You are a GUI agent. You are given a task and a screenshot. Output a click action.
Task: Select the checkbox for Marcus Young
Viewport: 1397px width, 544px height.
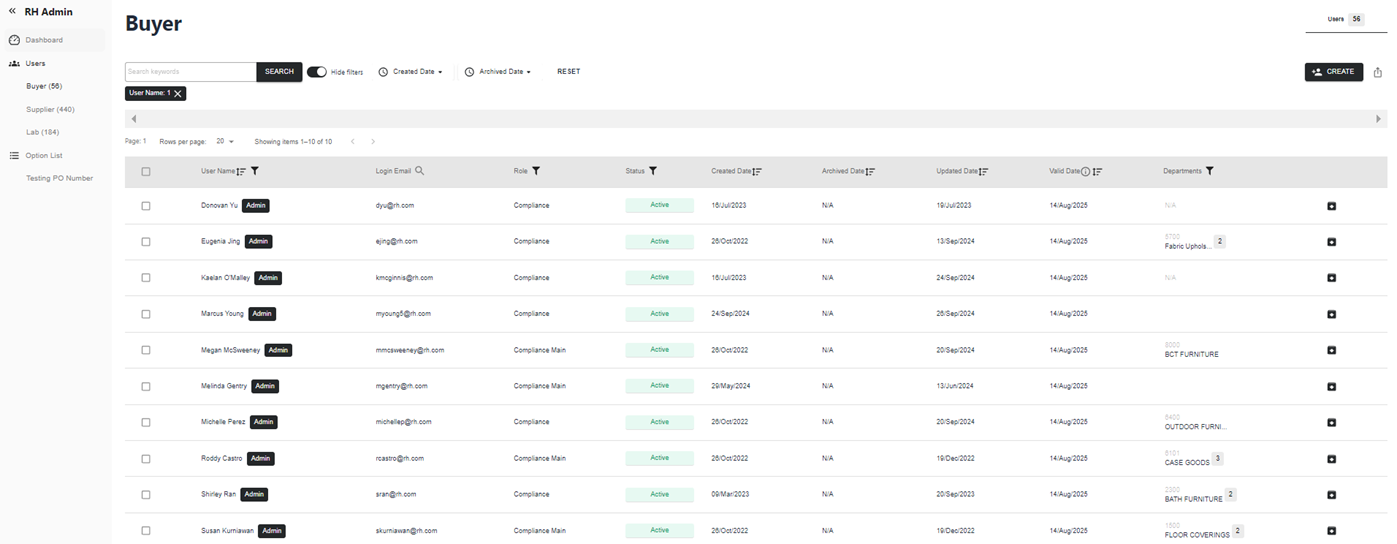pos(146,314)
